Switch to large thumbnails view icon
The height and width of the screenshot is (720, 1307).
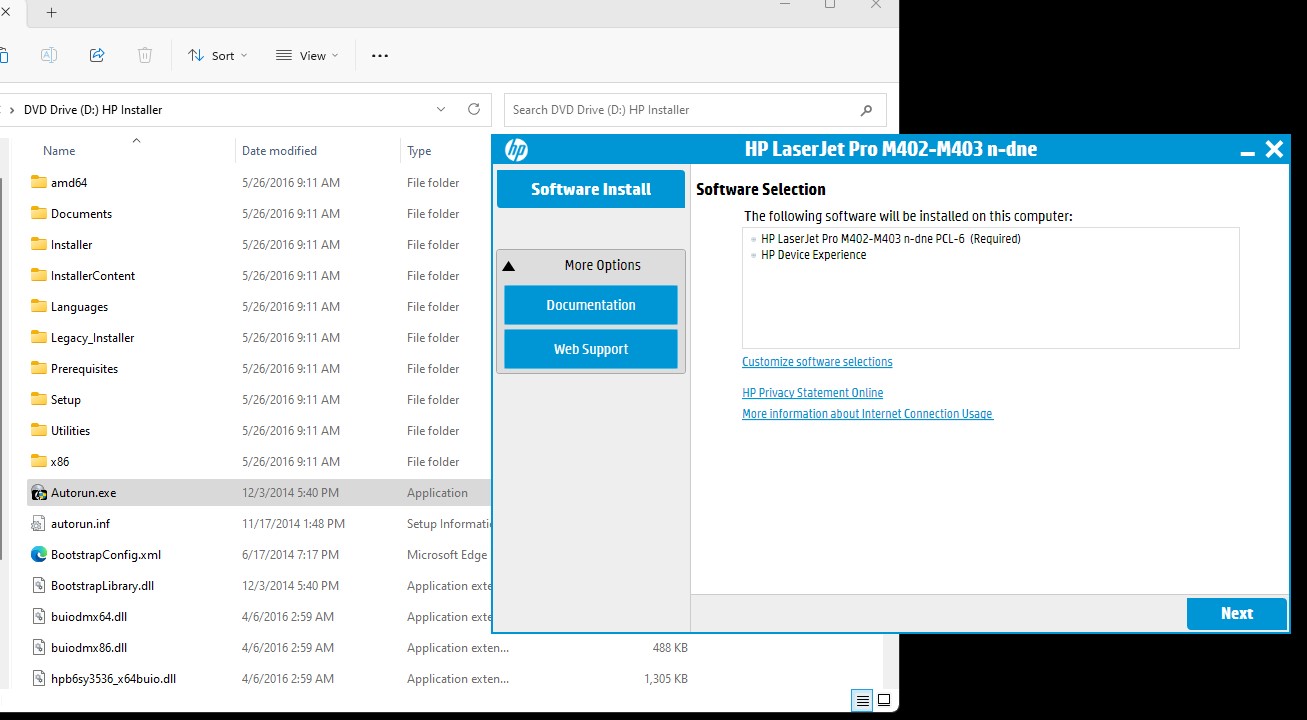pos(883,700)
